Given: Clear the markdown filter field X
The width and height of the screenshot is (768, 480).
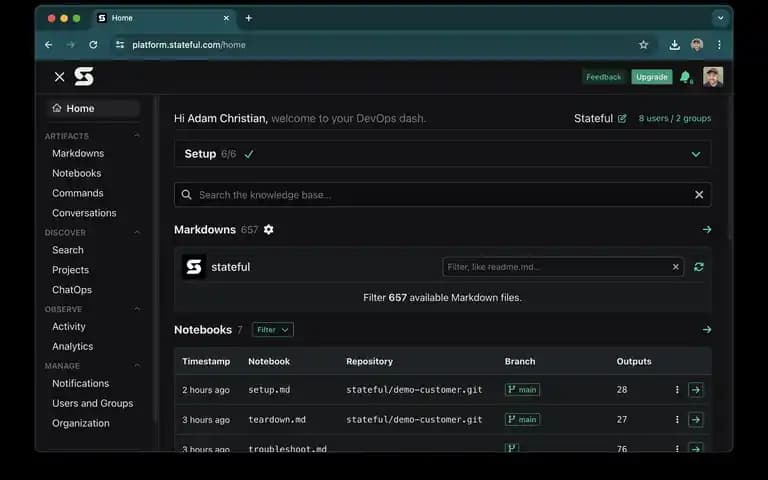Looking at the screenshot, I should (x=675, y=267).
